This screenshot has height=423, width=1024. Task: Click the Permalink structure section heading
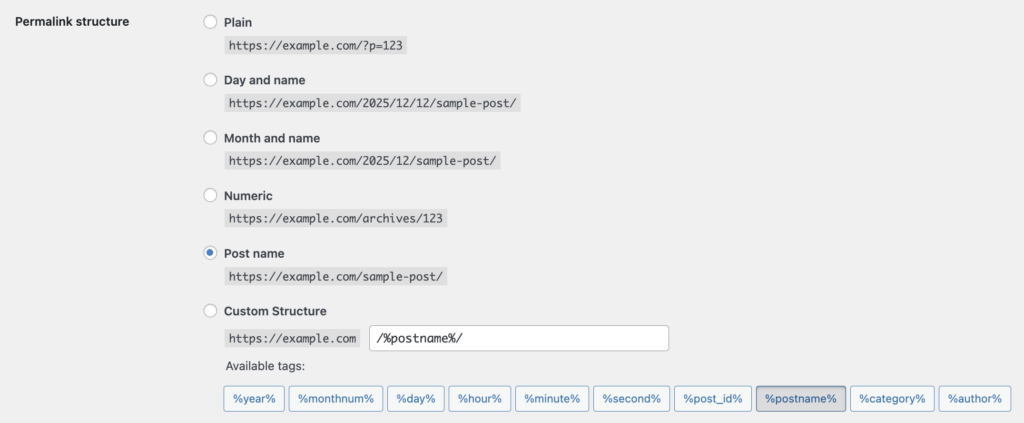tap(72, 22)
